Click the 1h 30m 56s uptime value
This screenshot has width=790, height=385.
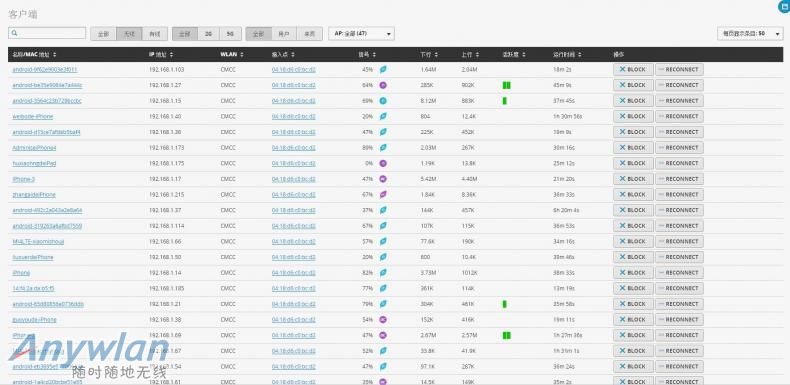[567, 116]
